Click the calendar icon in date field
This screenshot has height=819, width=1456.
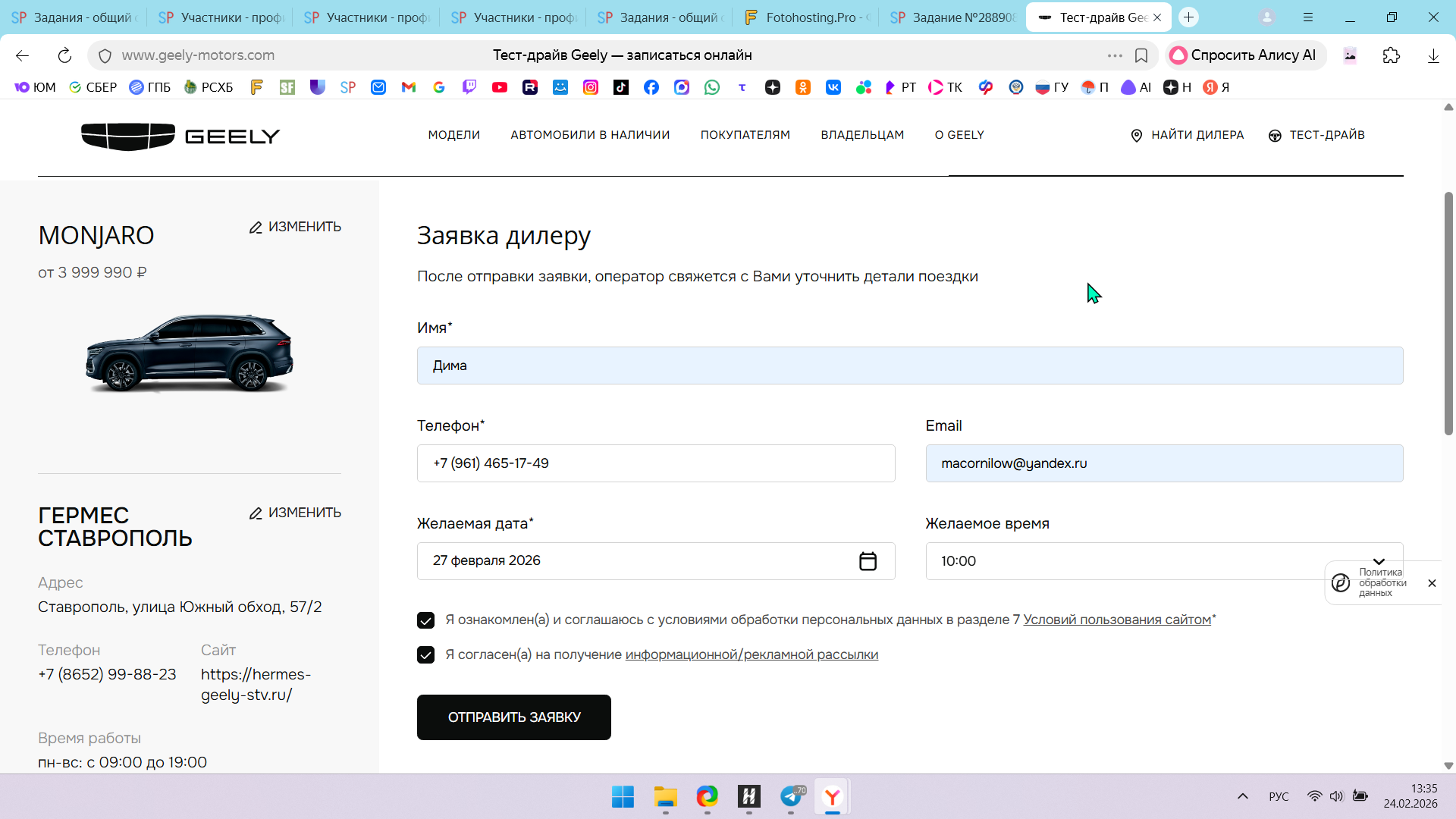click(x=868, y=561)
